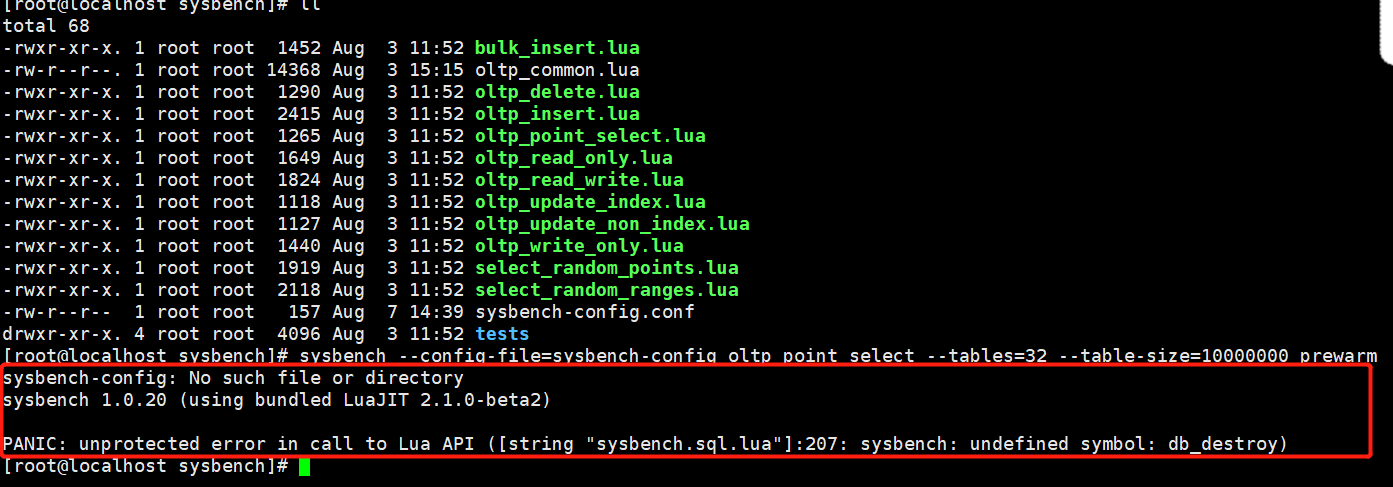
Task: Click the "No such file or directory" error line
Action: click(x=233, y=378)
